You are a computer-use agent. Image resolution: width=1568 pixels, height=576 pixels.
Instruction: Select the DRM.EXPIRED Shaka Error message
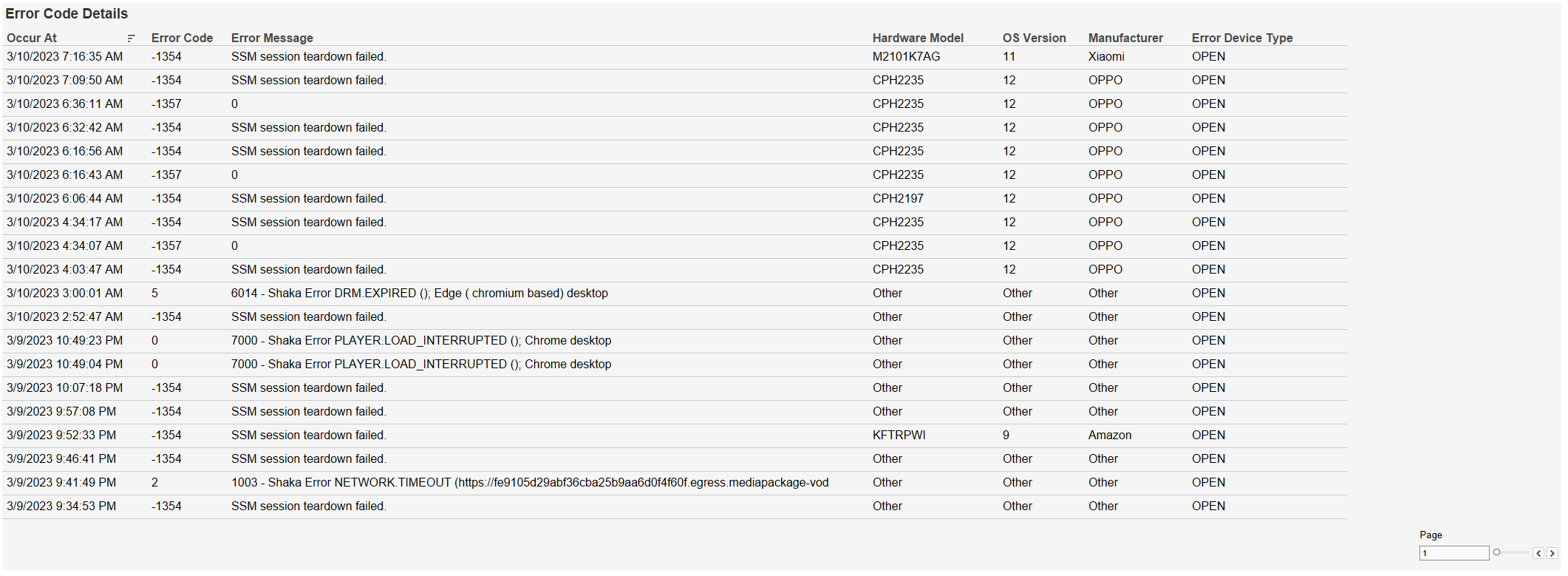coord(419,294)
